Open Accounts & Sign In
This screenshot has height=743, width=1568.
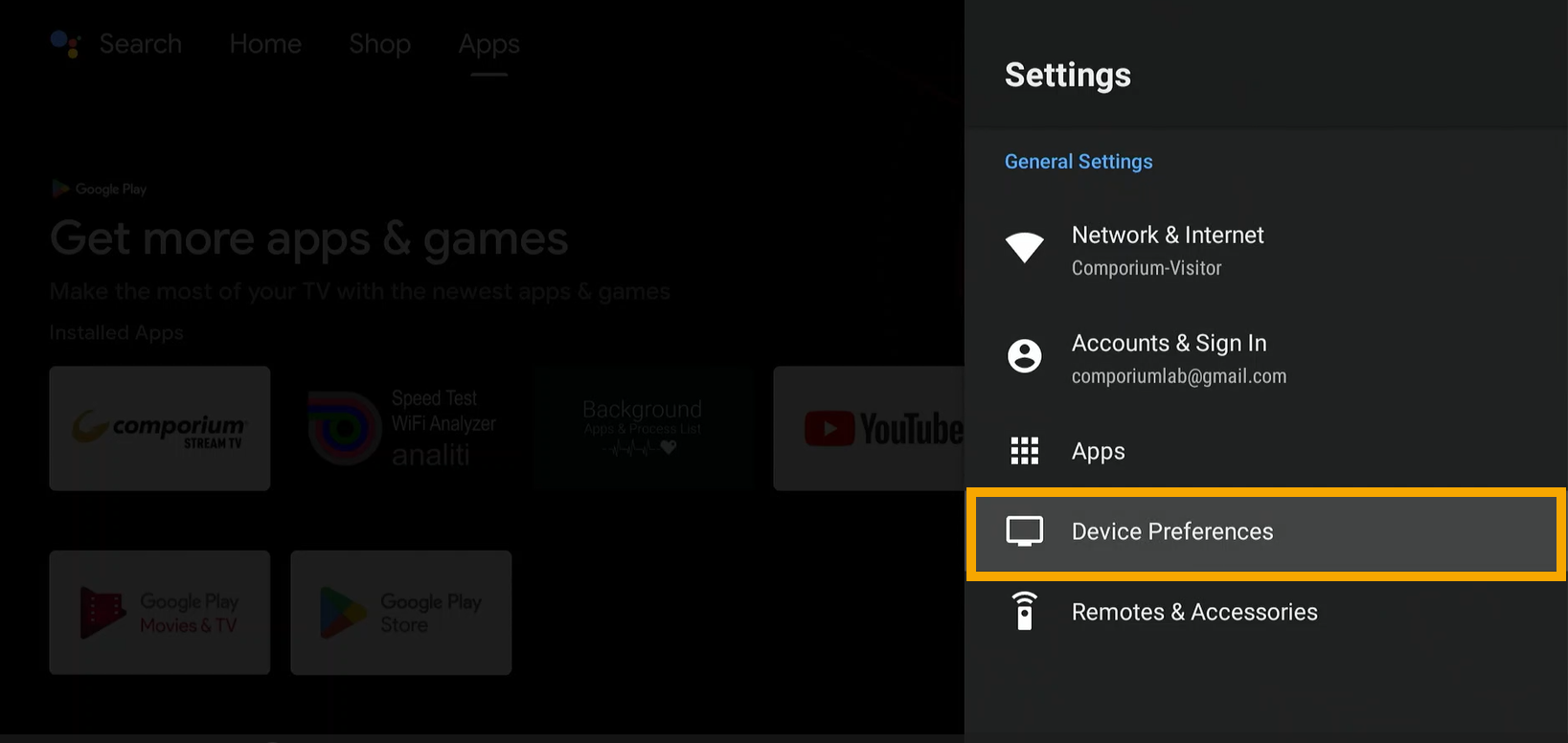[x=1266, y=358]
